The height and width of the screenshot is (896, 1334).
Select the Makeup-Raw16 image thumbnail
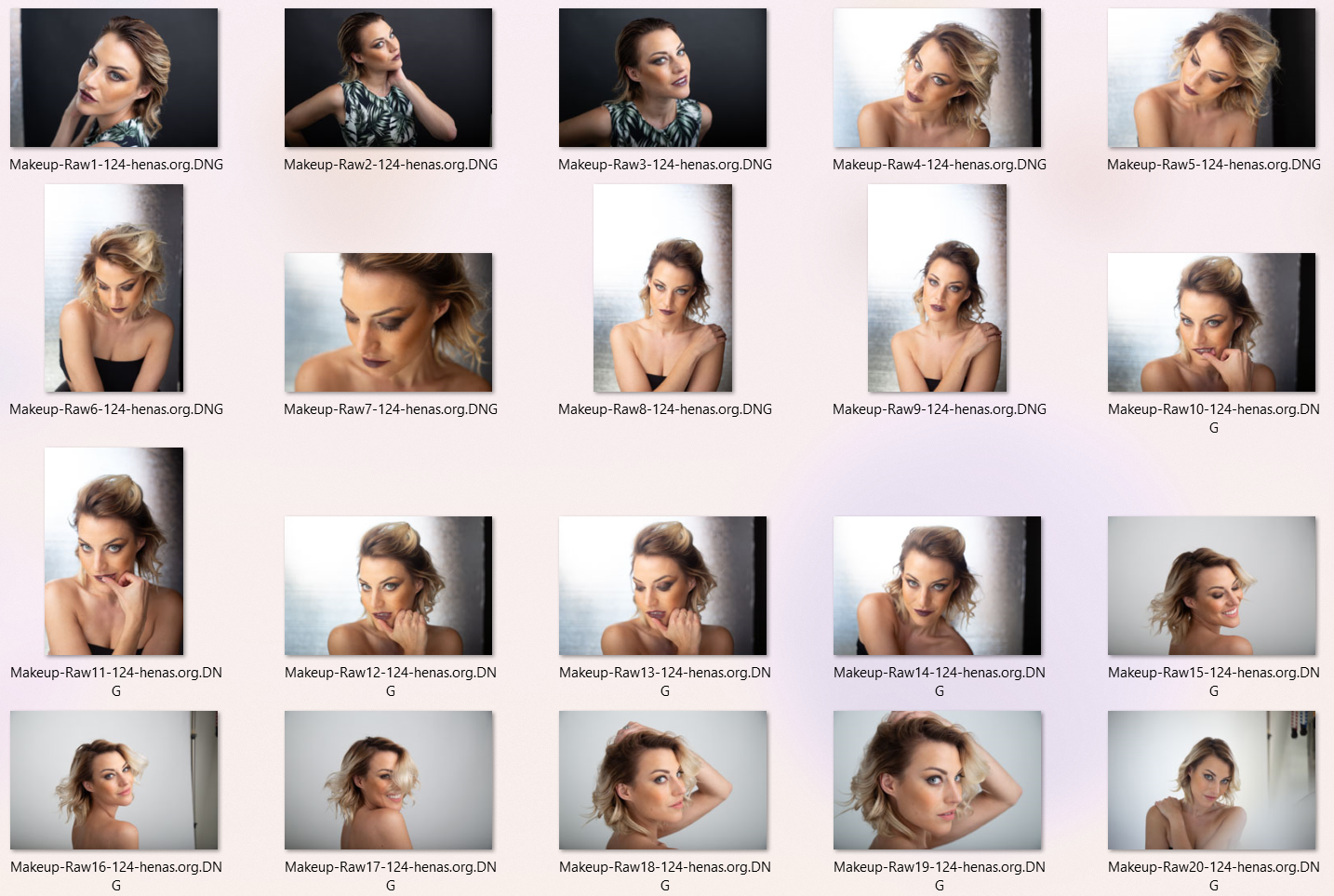tap(113, 780)
